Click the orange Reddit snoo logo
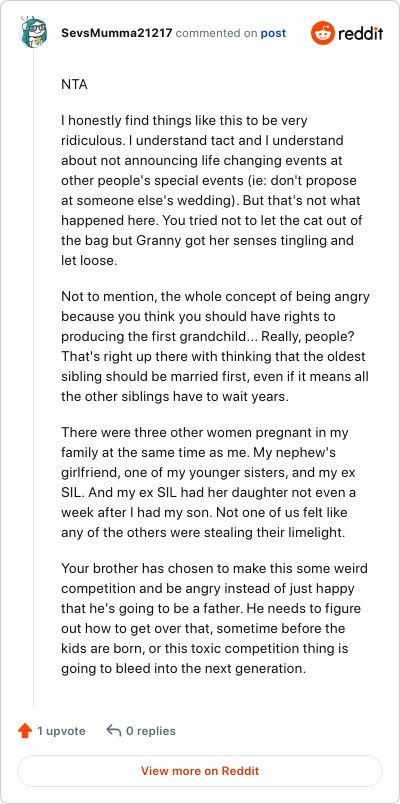 click(x=322, y=33)
